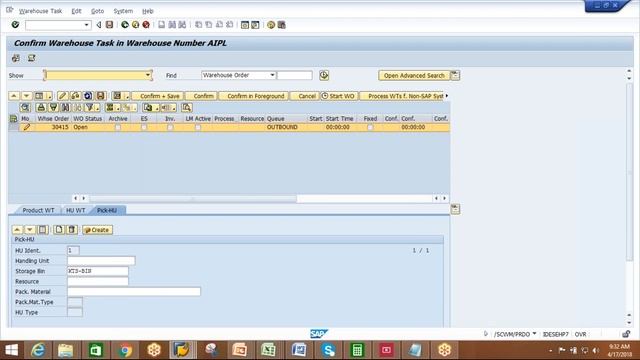Click the new document icon in Pick-HU toolbar
The width and height of the screenshot is (640, 360).
tap(59, 230)
